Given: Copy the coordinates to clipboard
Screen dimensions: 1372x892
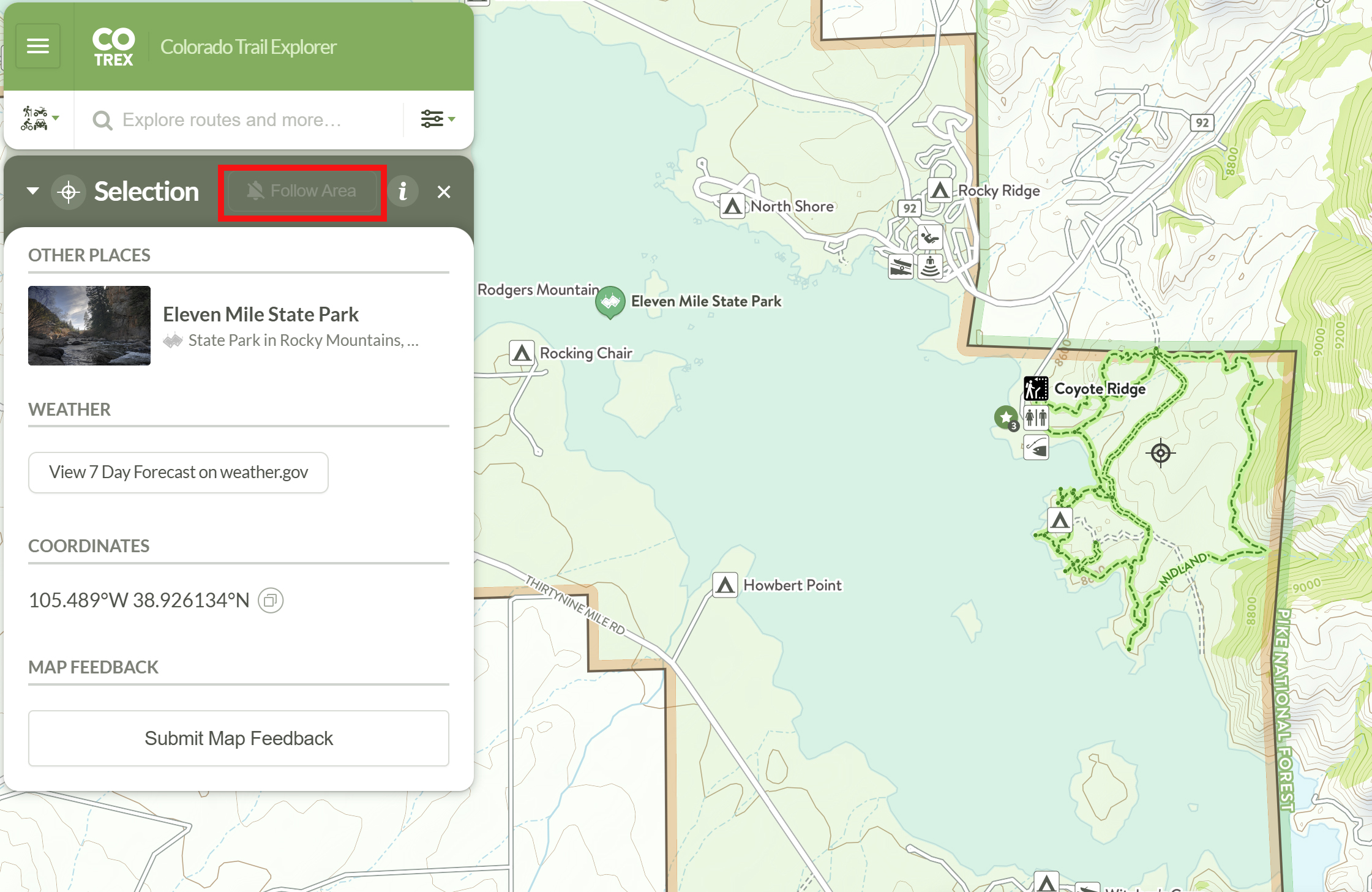Looking at the screenshot, I should click(270, 601).
